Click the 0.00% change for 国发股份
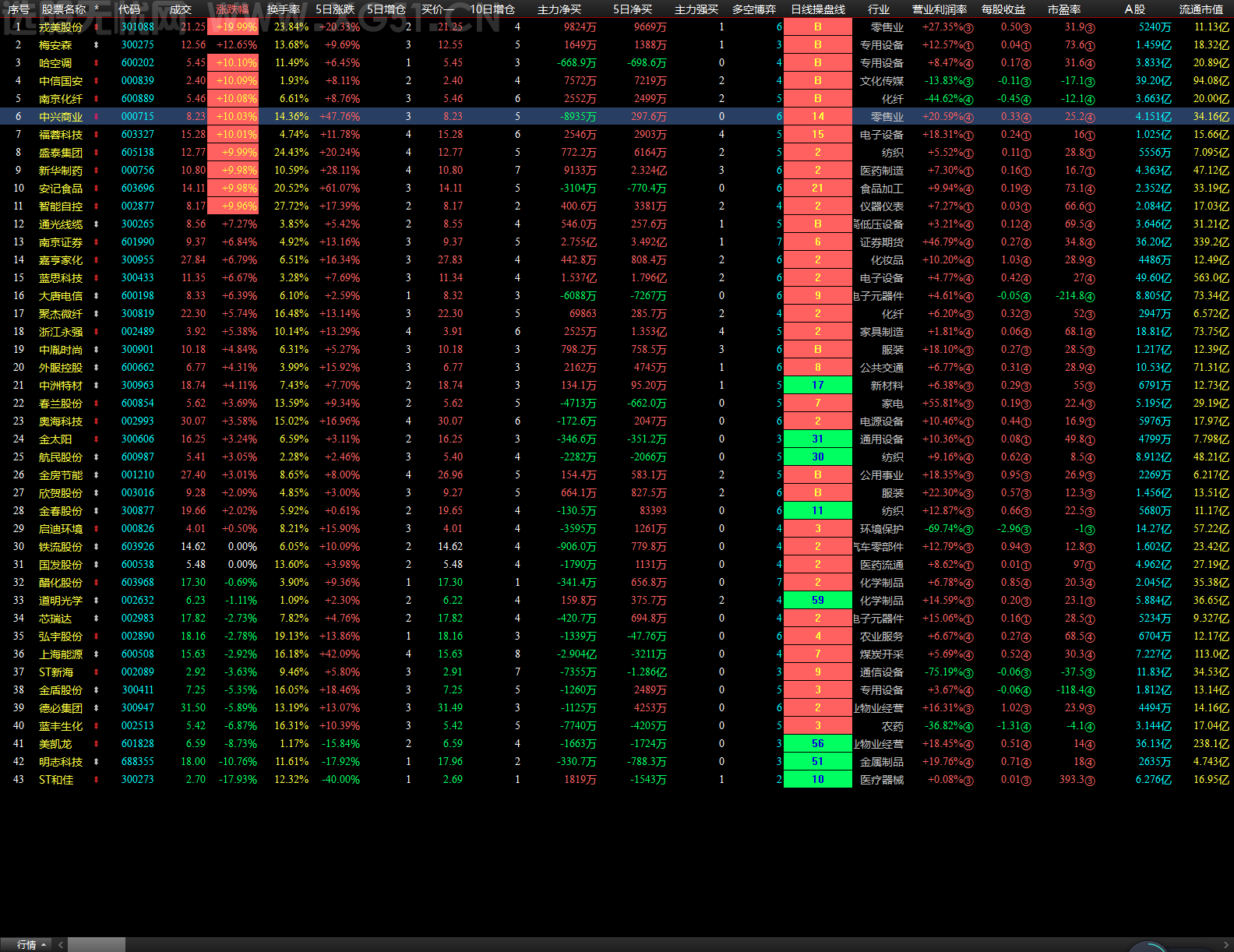 (242, 565)
